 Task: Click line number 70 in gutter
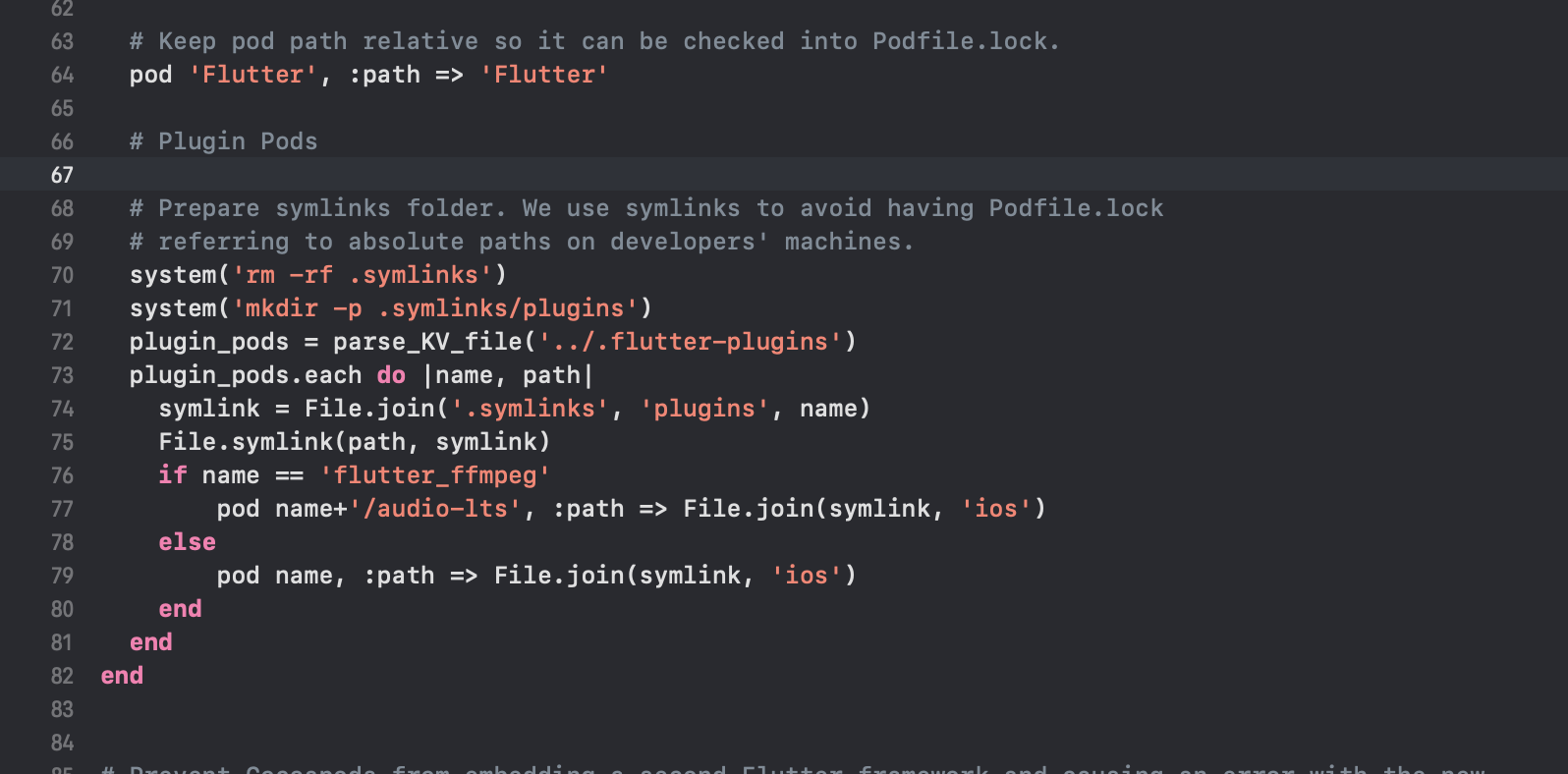[x=62, y=275]
